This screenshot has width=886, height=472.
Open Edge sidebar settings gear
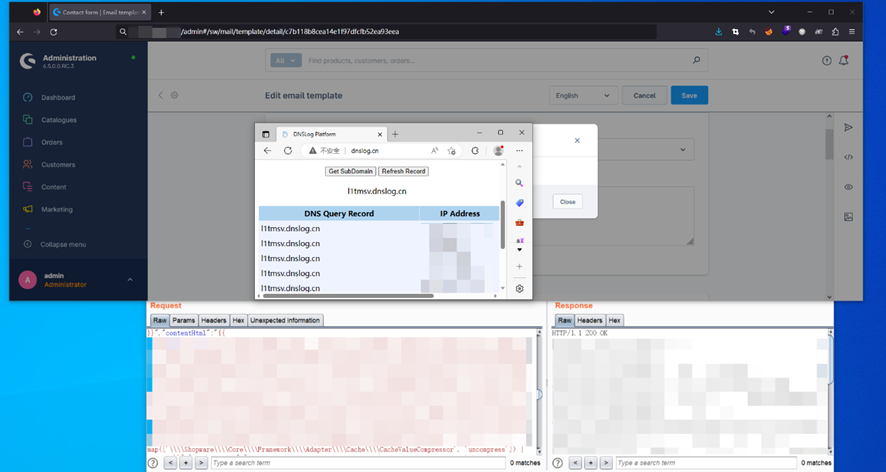(519, 289)
